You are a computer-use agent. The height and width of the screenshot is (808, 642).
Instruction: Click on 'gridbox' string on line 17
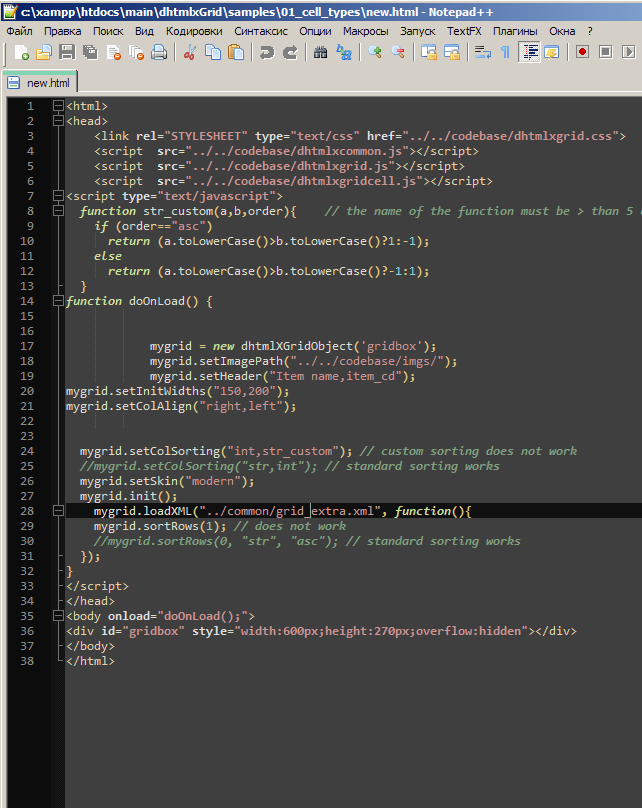coord(391,346)
